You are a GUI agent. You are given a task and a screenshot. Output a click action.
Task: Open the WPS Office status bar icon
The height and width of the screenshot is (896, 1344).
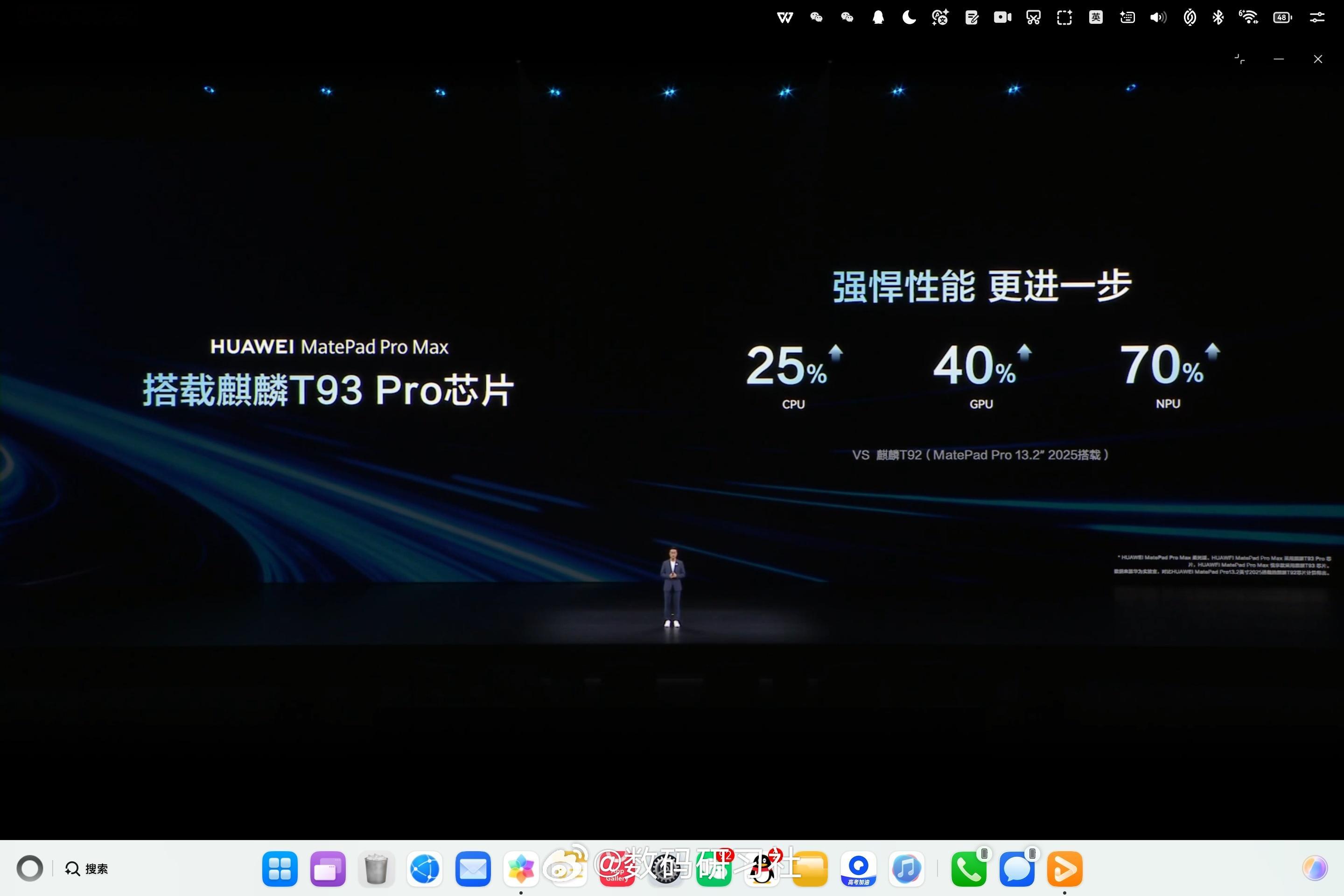785,18
